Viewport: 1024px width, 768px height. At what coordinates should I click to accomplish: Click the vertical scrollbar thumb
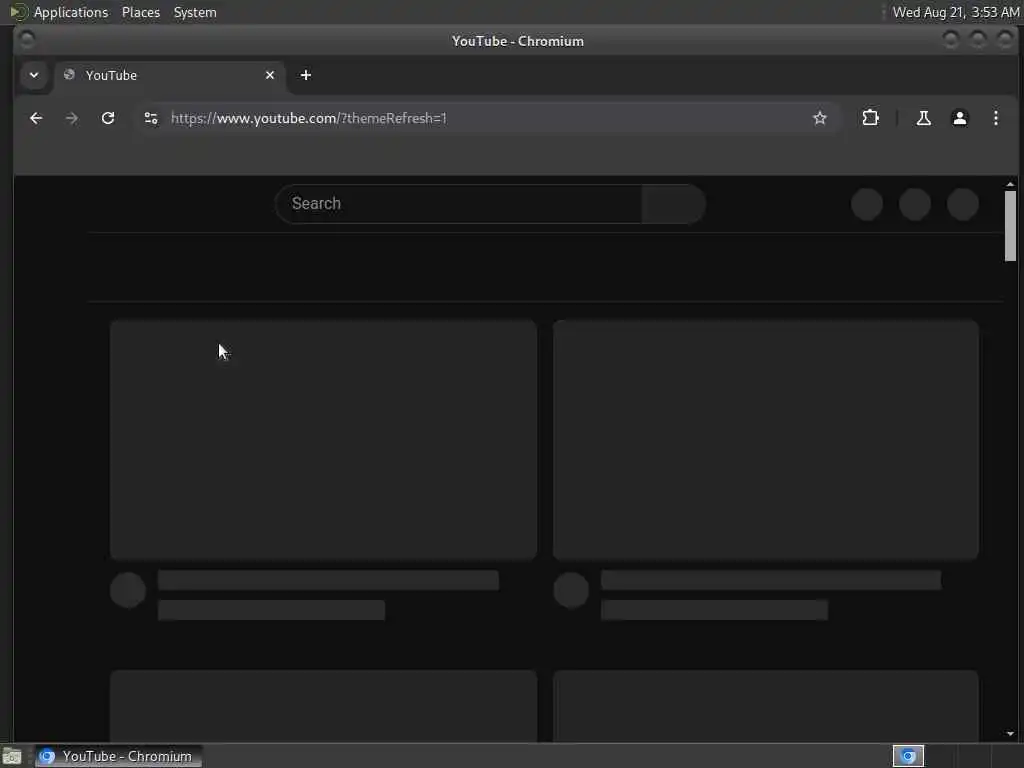click(1010, 226)
